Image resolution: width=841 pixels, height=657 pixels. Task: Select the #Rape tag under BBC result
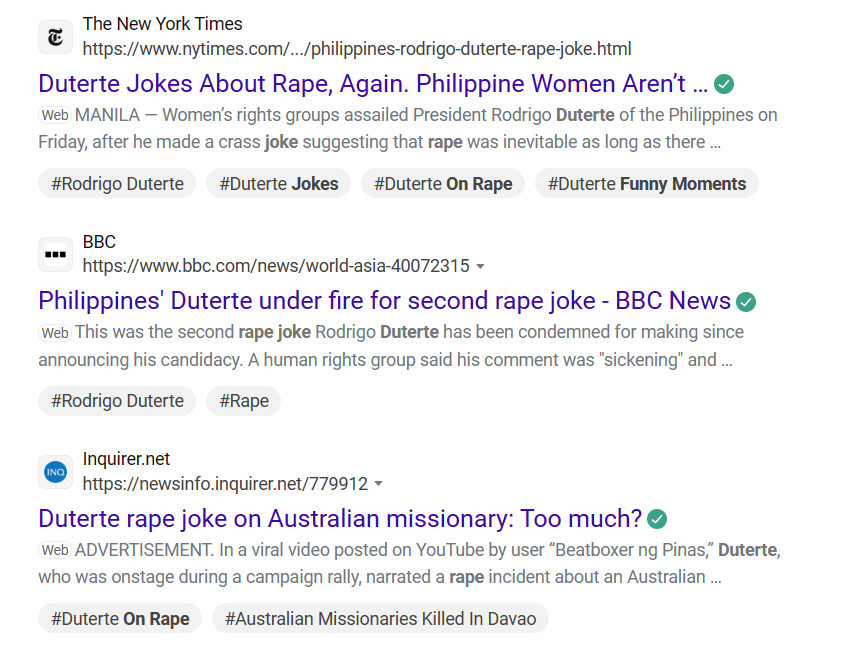pyautogui.click(x=244, y=401)
